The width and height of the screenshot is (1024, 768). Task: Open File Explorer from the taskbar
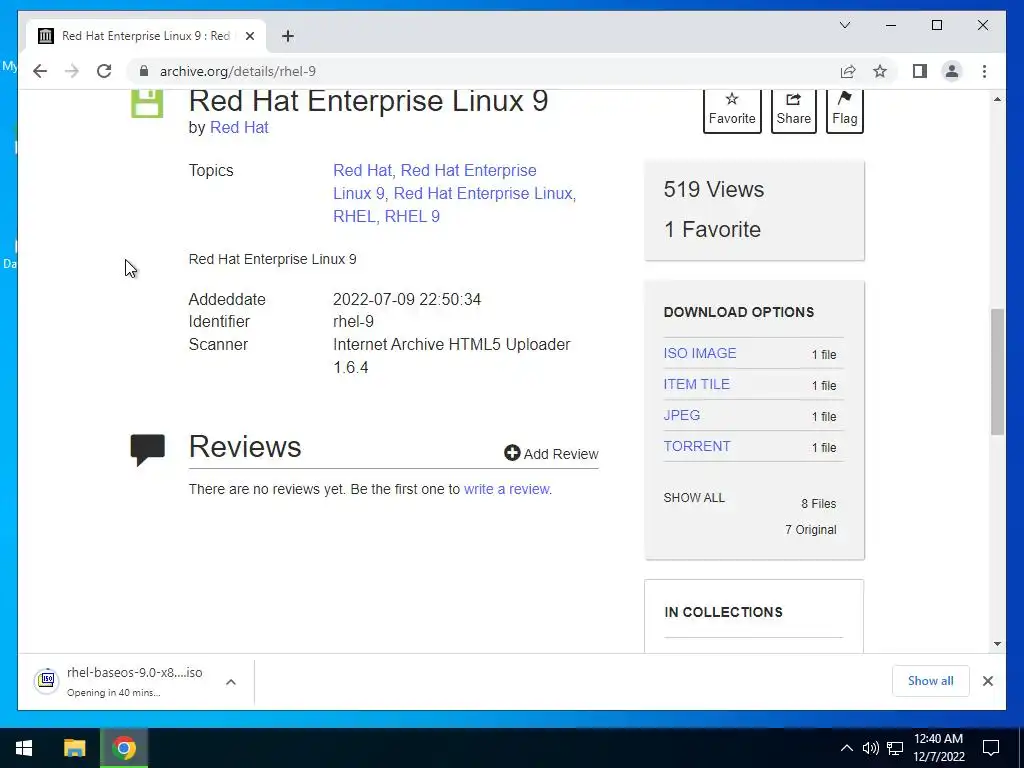[x=74, y=748]
